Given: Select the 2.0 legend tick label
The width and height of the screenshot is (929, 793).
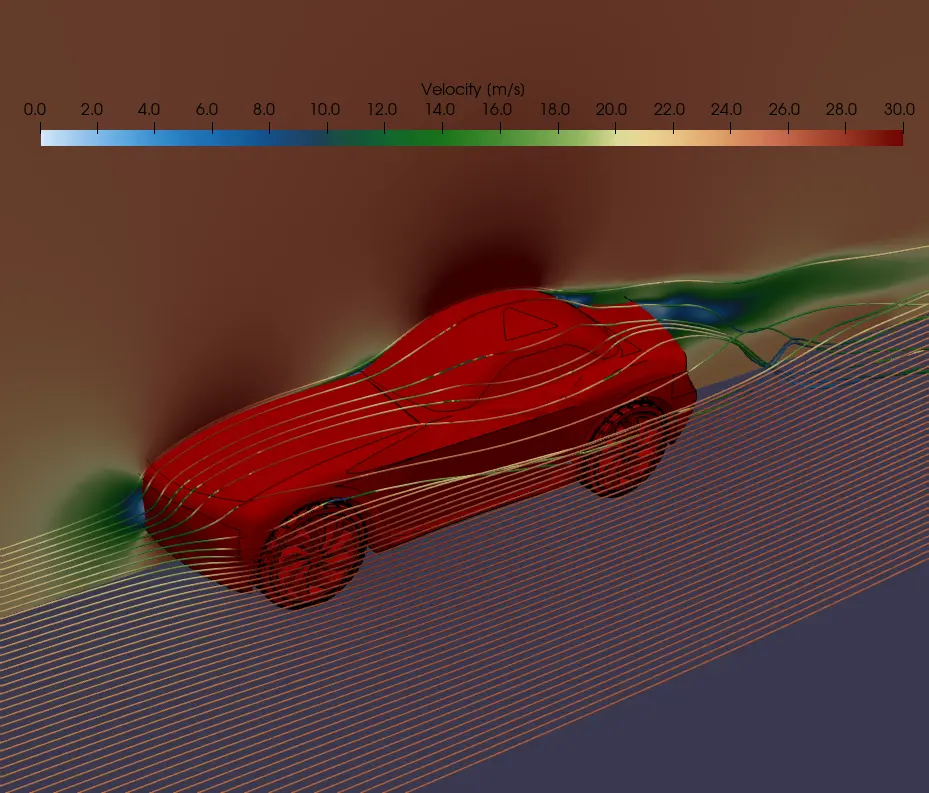Looking at the screenshot, I should (92, 110).
